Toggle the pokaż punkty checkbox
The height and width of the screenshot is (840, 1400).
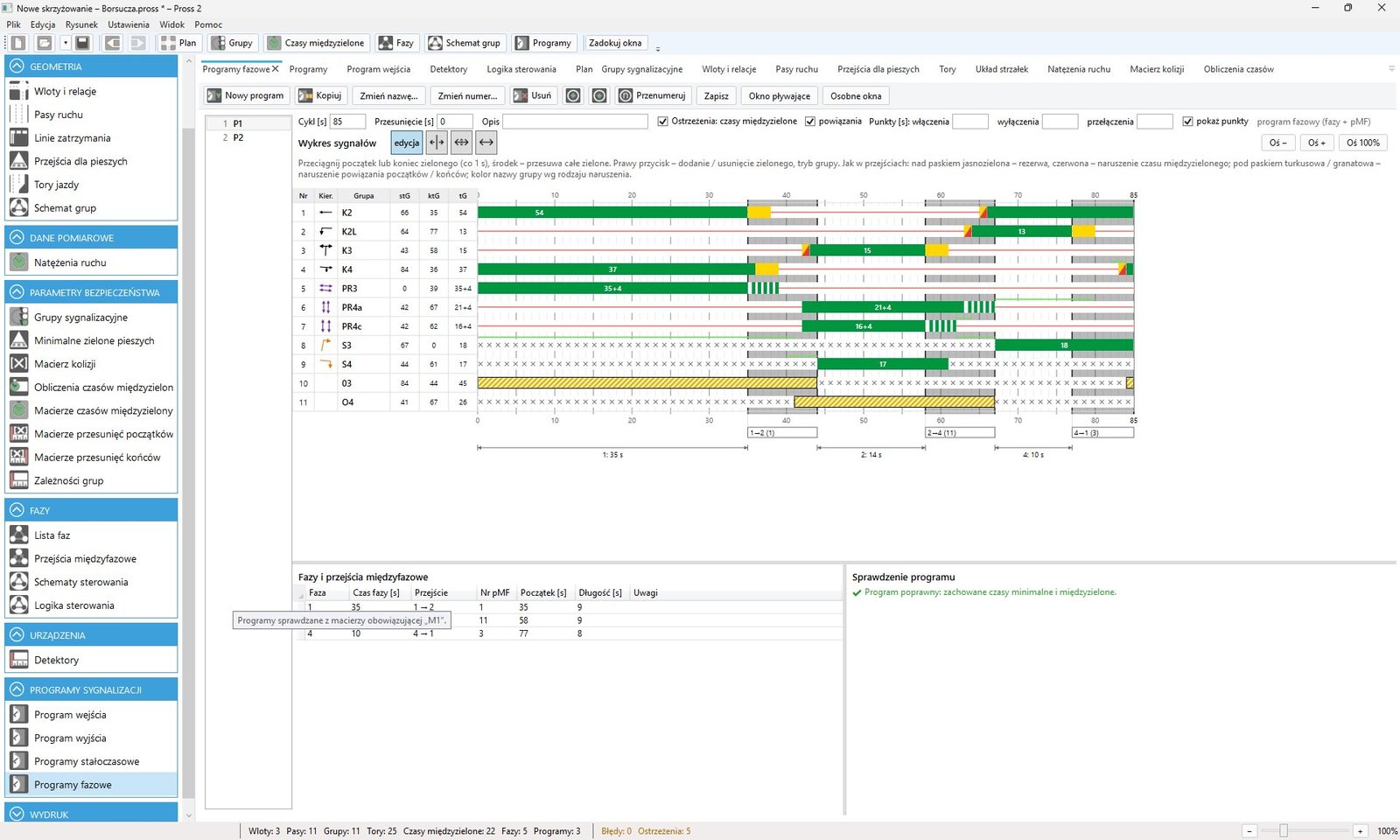pos(1187,122)
